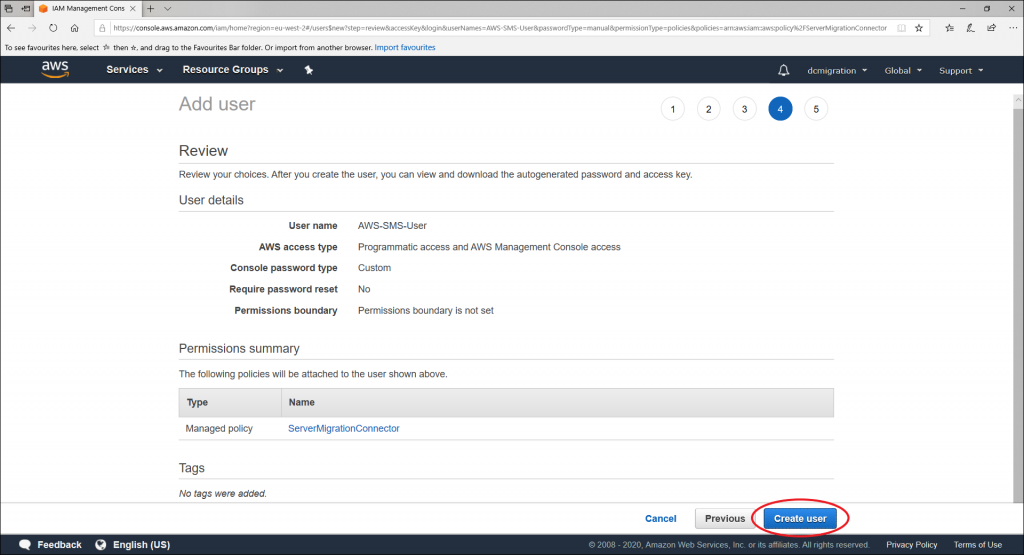Expand the Resource Groups dropdown
This screenshot has height=555, width=1024.
point(232,70)
